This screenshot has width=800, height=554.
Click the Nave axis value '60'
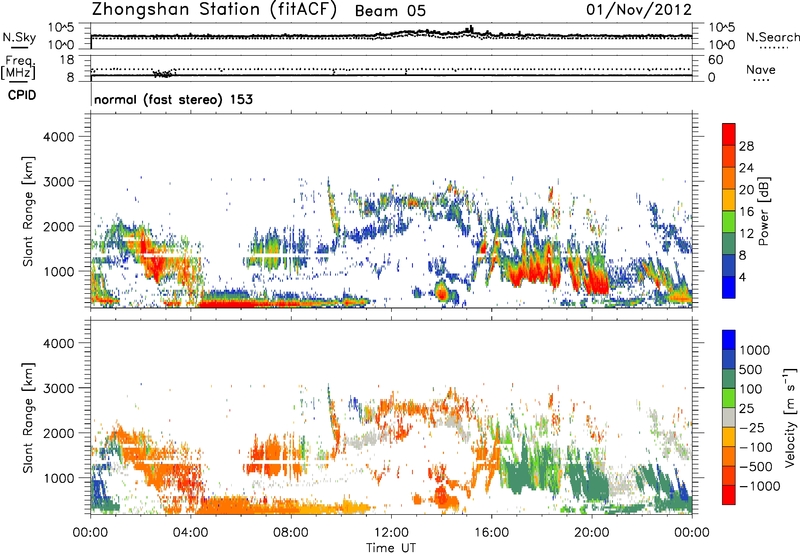tap(715, 60)
